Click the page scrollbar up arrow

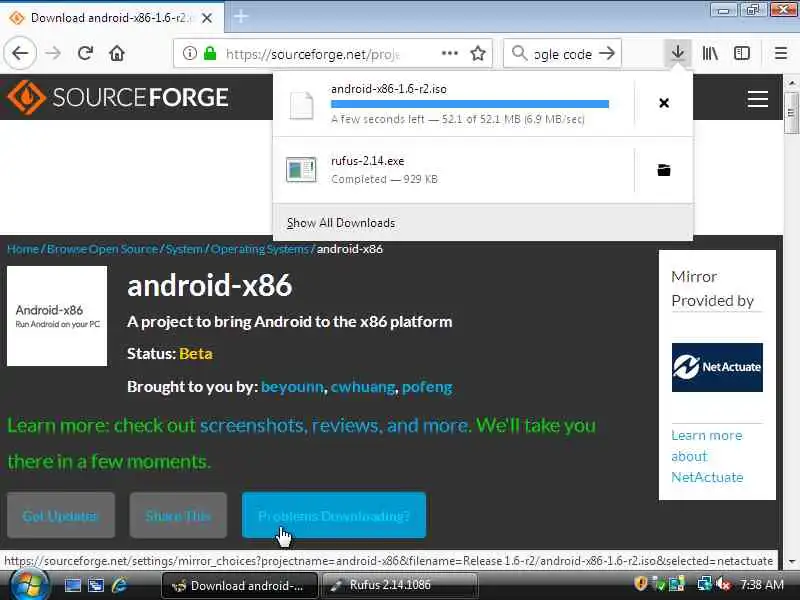tap(791, 83)
